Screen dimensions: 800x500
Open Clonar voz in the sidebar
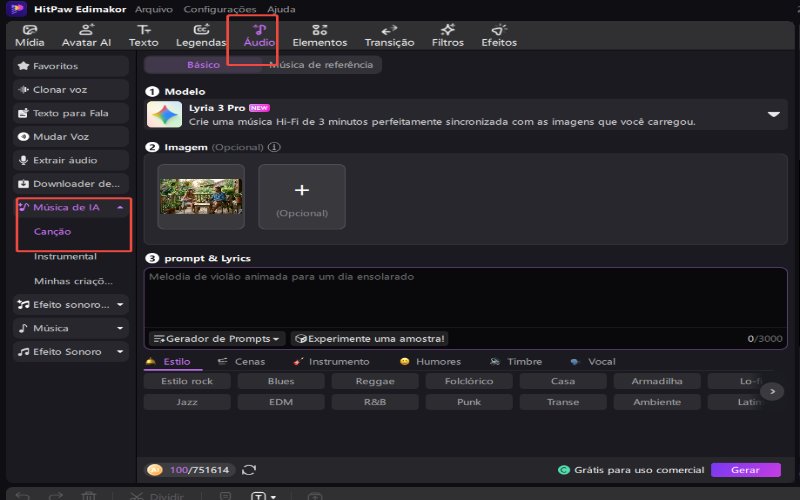(x=70, y=89)
